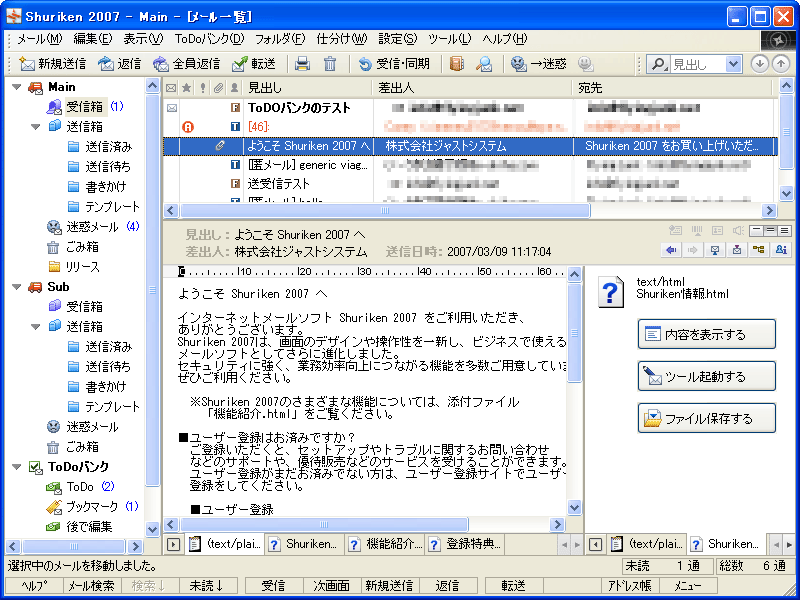Image resolution: width=800 pixels, height=600 pixels.
Task: Open the ToDoバンク(D) menu
Action: coord(209,39)
